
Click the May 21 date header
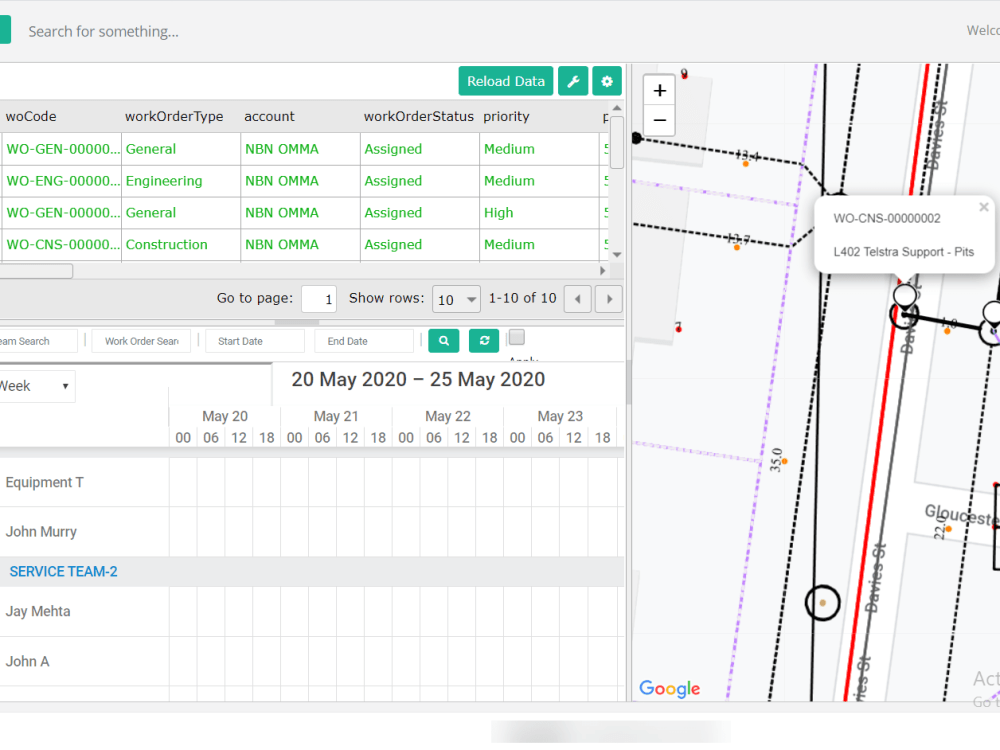[336, 416]
